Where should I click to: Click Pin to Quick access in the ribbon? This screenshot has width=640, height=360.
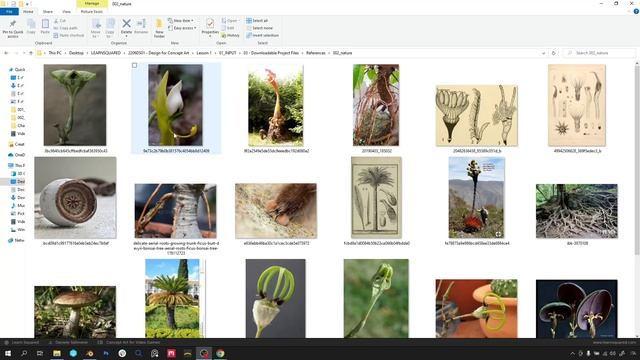(x=13, y=28)
